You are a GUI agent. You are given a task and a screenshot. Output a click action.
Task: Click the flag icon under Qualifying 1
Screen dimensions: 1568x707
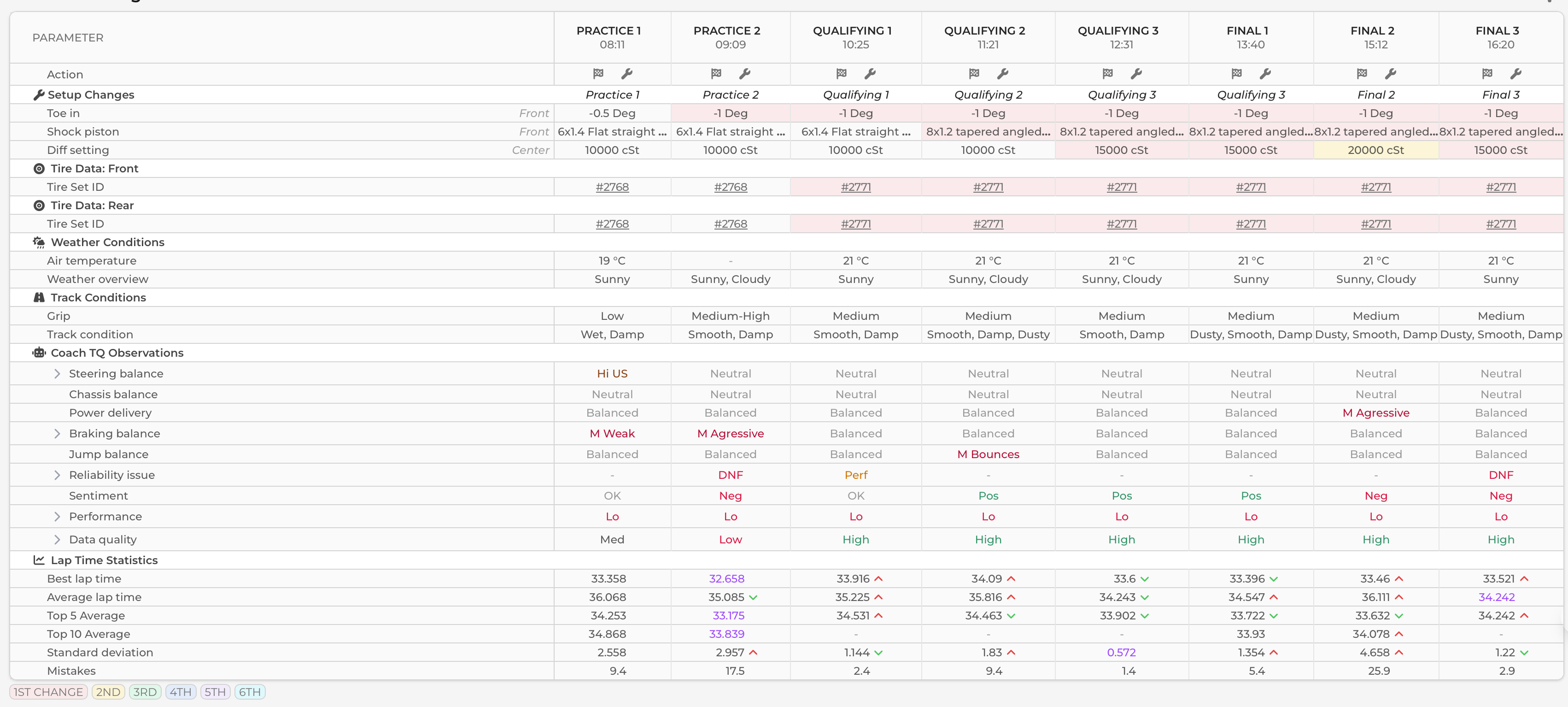click(x=841, y=74)
